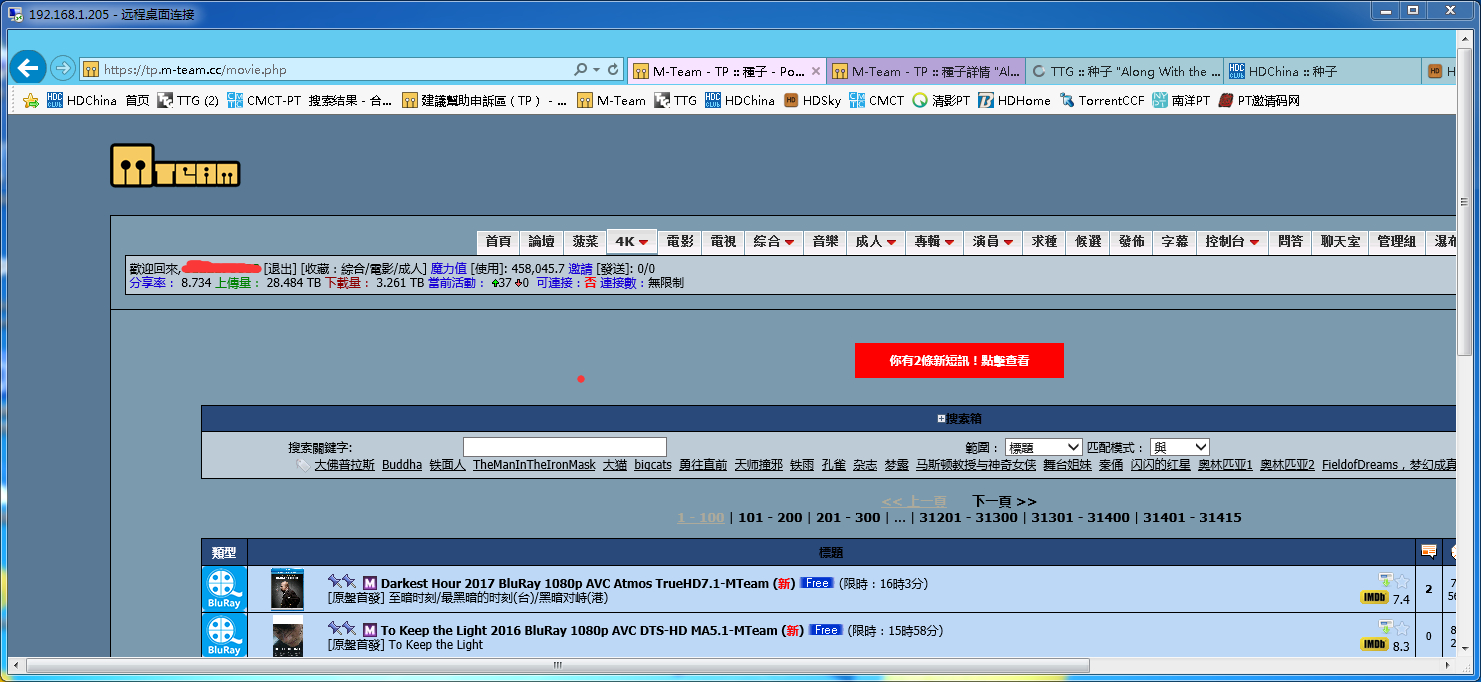The height and width of the screenshot is (682, 1481).
Task: Collapse the 搜索箱 search box header
Action: click(959, 419)
